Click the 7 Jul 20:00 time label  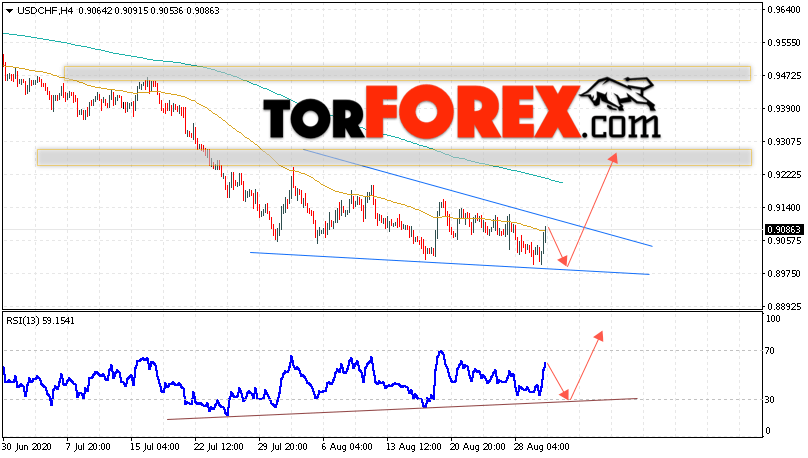(x=89, y=447)
